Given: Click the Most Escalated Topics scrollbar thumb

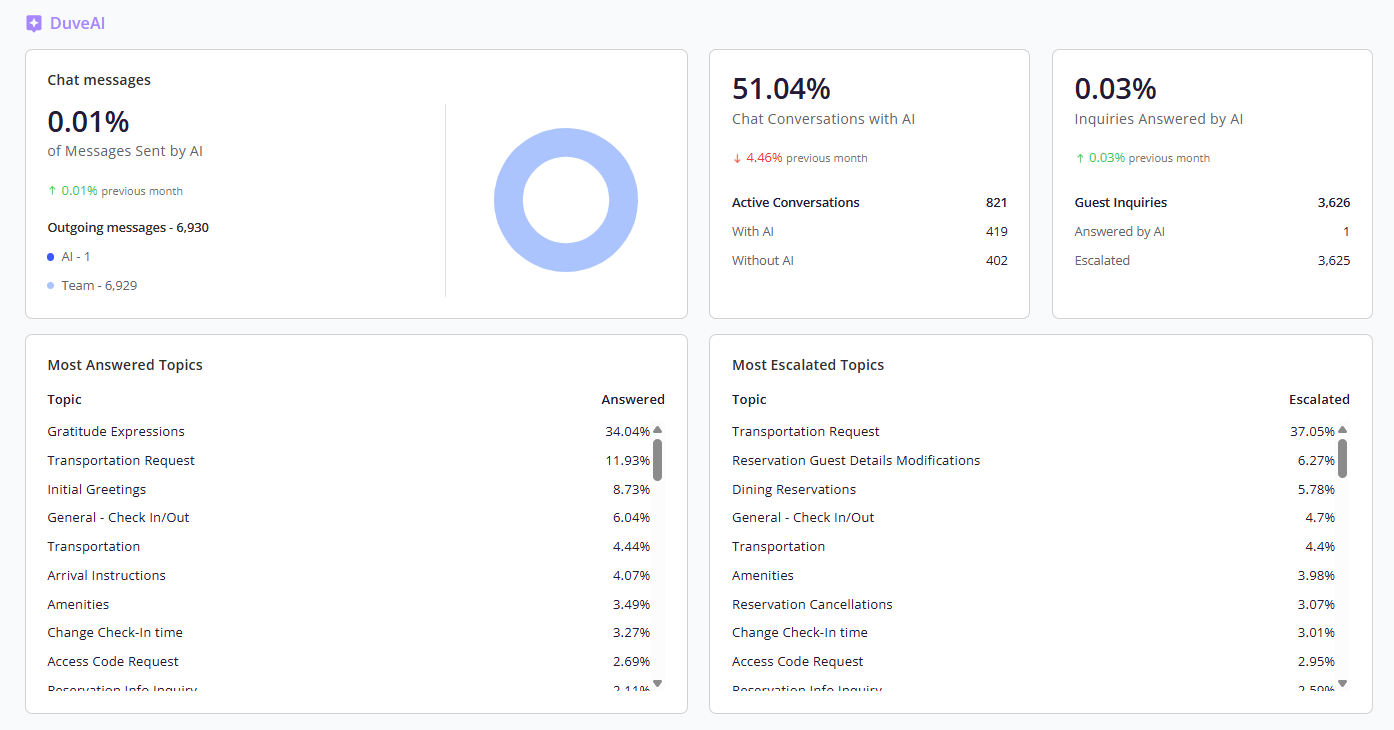Looking at the screenshot, I should point(1342,458).
